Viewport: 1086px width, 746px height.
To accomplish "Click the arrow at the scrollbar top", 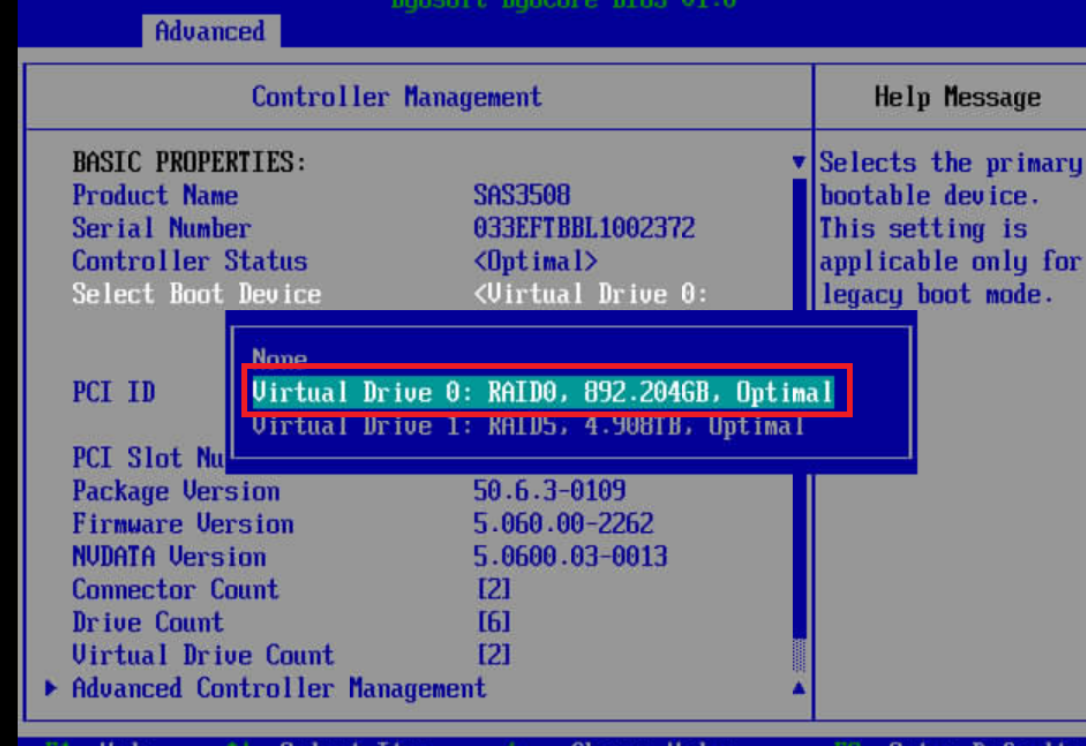I will pyautogui.click(x=798, y=162).
